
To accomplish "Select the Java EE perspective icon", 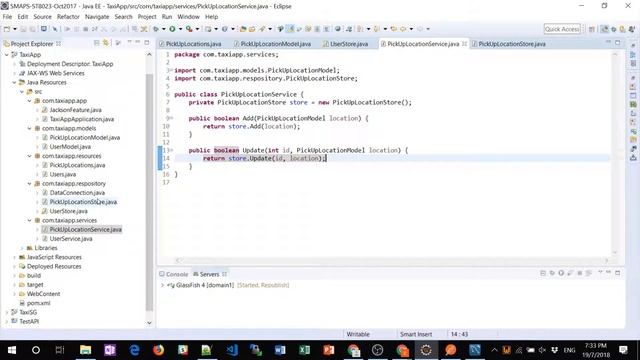I will coord(604,29).
